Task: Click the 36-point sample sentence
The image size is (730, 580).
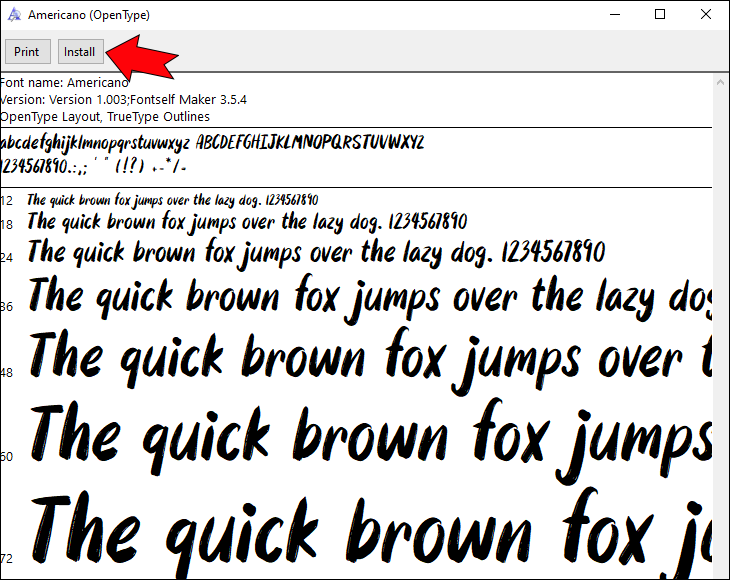Action: 370,298
